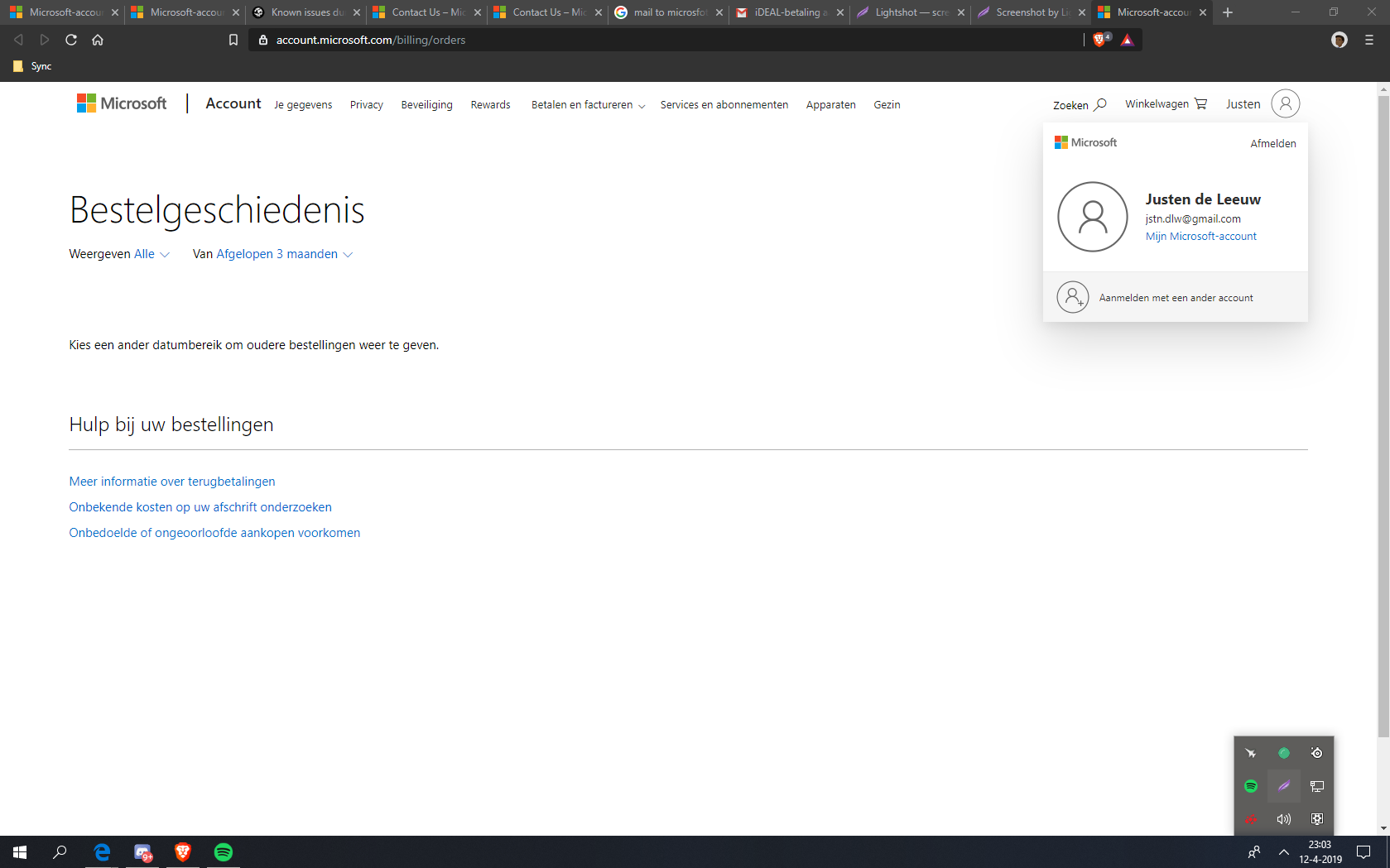Open Meer informatie over terugbetalingen
This screenshot has width=1390, height=868.
point(172,482)
